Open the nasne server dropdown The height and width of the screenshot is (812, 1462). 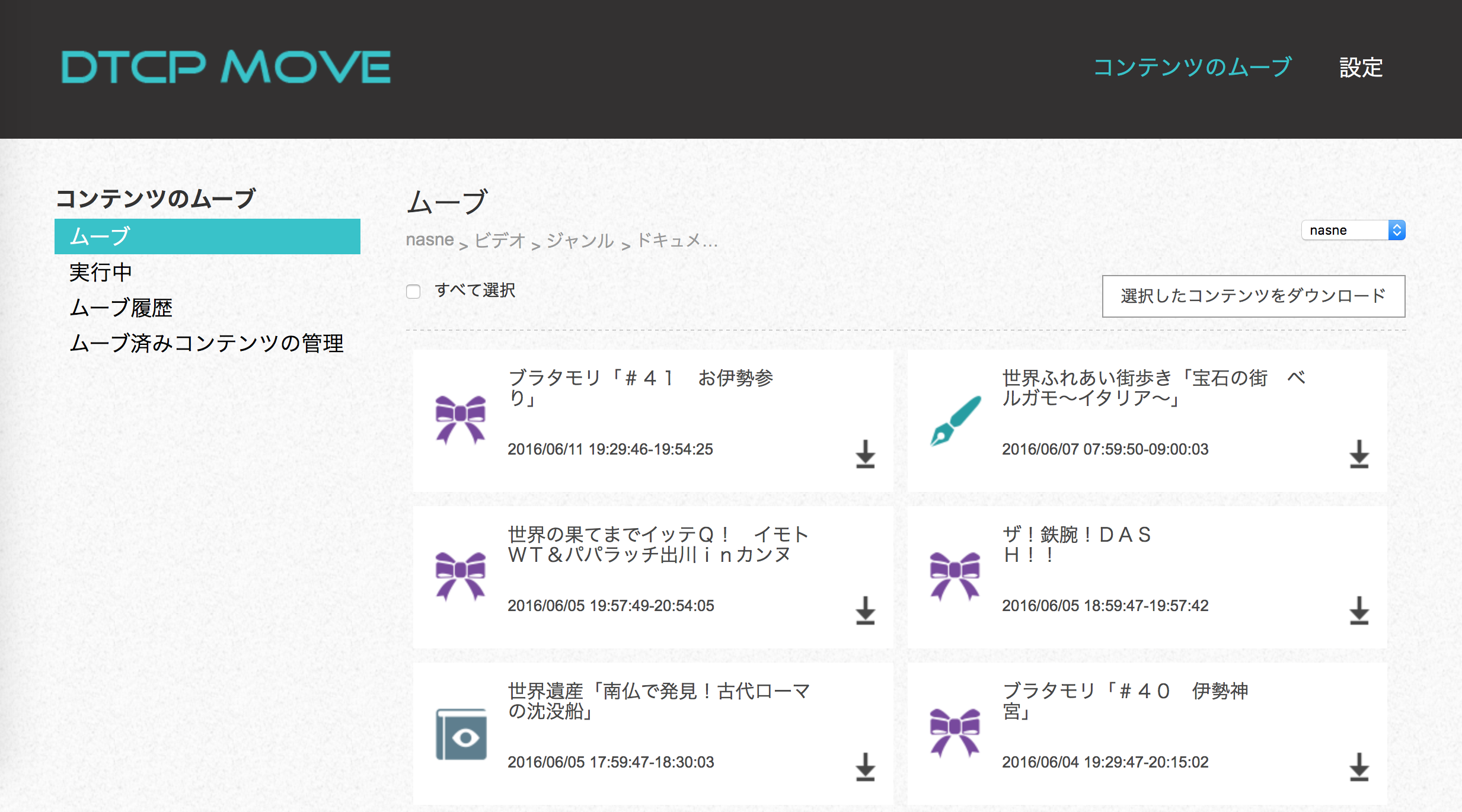(x=1353, y=230)
